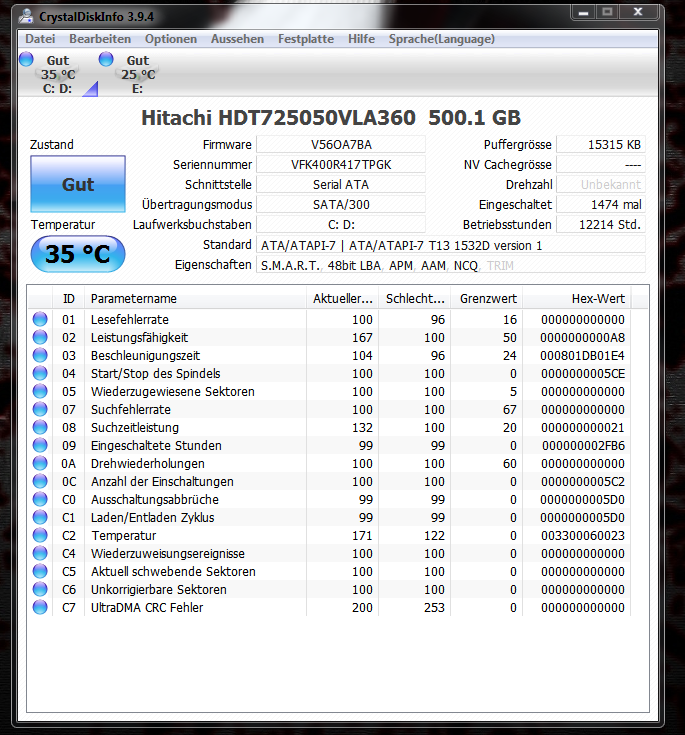Click the Hex-Wert column header
The image size is (685, 735).
click(x=577, y=299)
